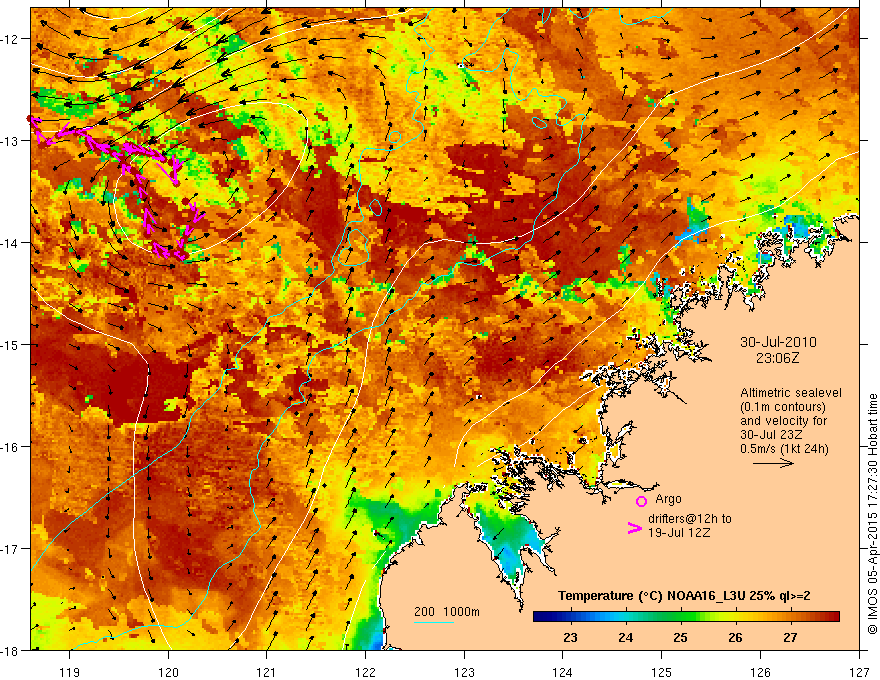Click the '(0.1m contours)' legend text
Viewport: 880px width, 680px height.
pyautogui.click(x=783, y=407)
